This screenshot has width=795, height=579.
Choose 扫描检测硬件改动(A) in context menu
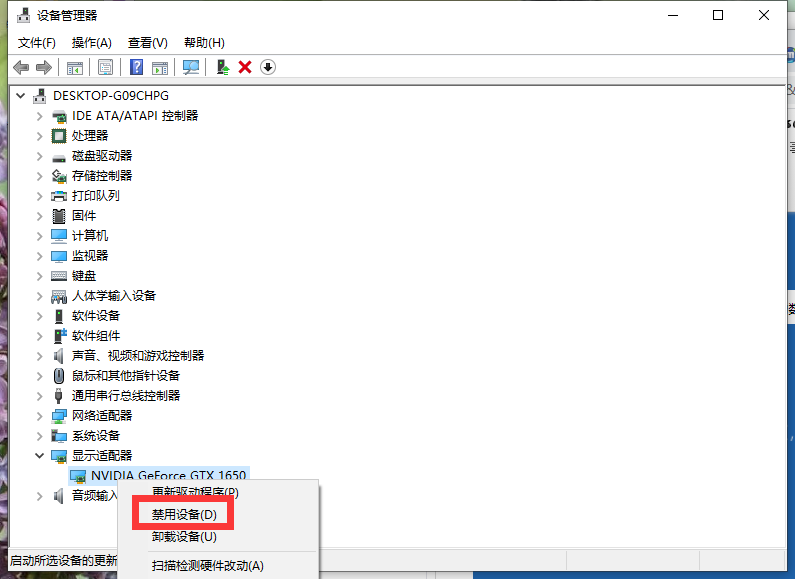[x=207, y=565]
